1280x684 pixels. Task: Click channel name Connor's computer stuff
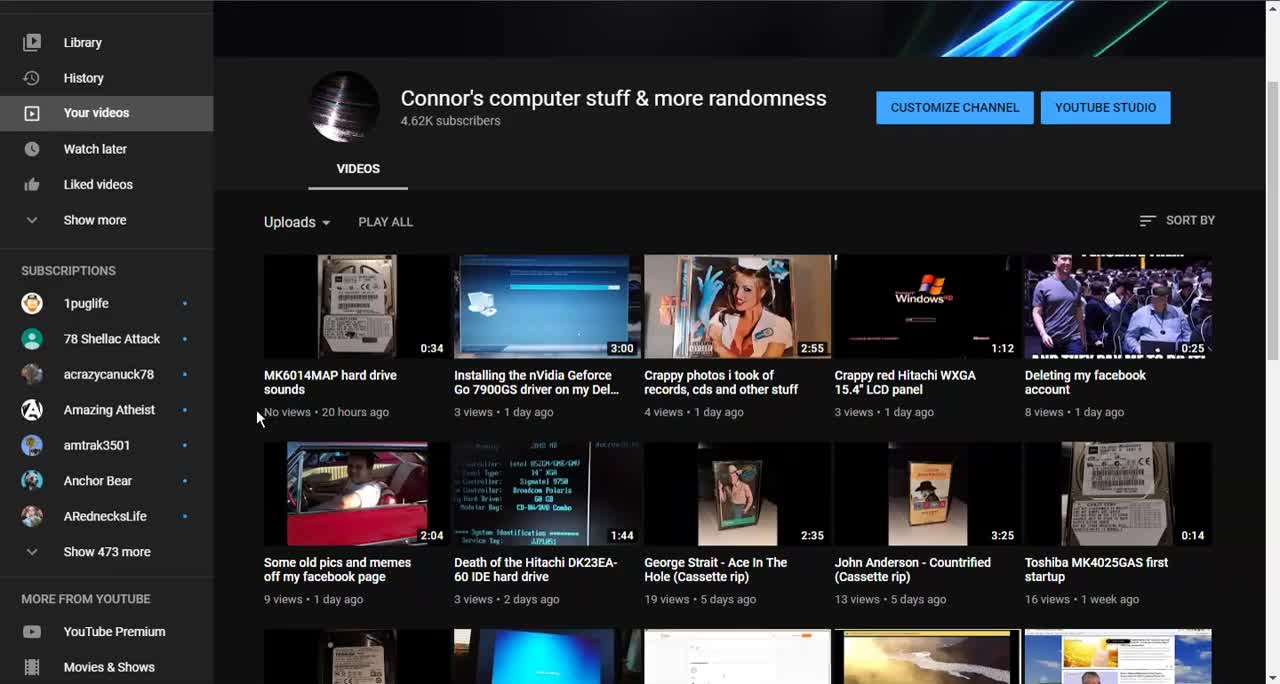pos(613,98)
